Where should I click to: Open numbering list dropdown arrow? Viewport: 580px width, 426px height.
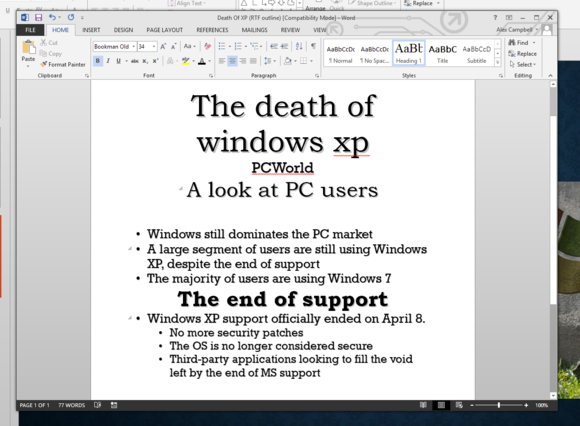pyautogui.click(x=246, y=47)
